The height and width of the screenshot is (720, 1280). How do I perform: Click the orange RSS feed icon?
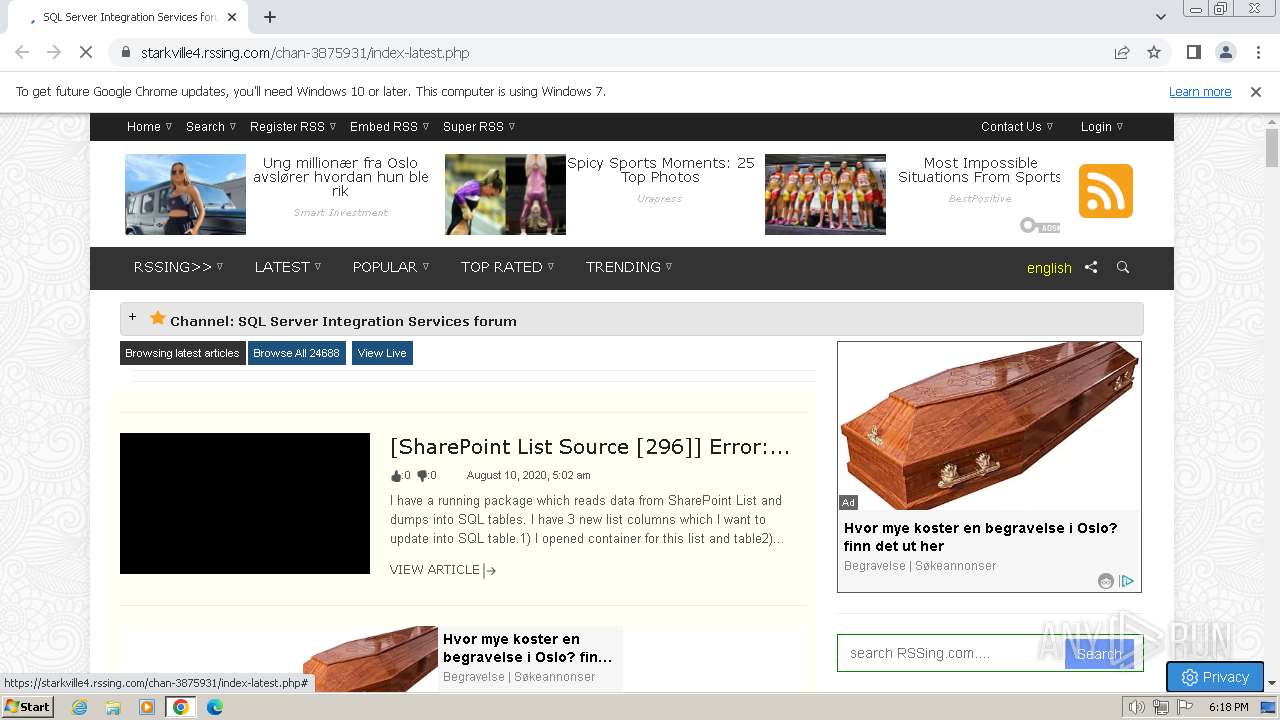(1105, 191)
